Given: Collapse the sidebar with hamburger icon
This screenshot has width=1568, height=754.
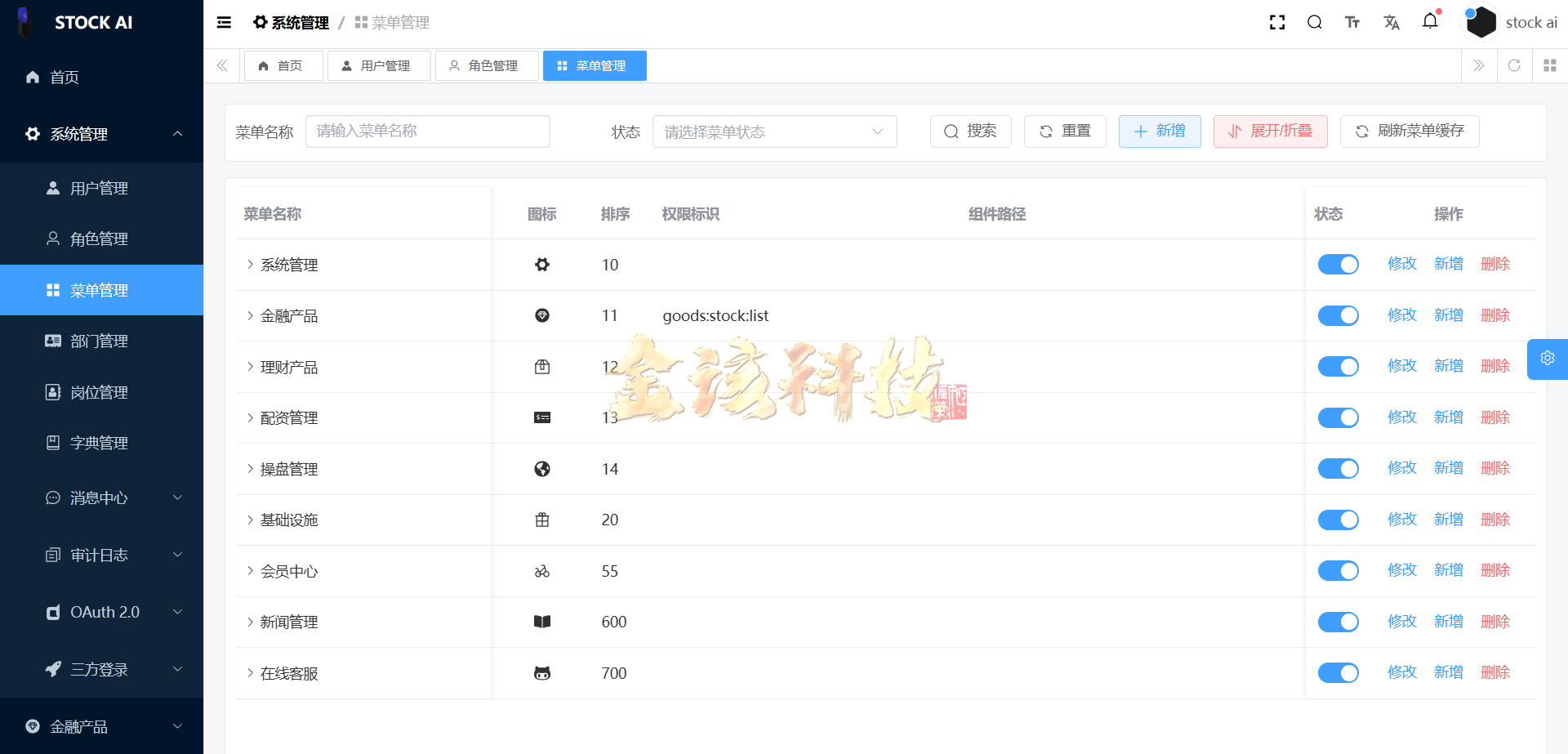Looking at the screenshot, I should point(224,22).
